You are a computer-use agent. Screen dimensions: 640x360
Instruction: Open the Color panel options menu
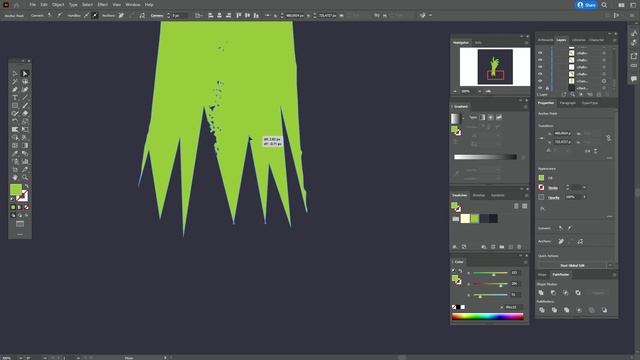526,262
